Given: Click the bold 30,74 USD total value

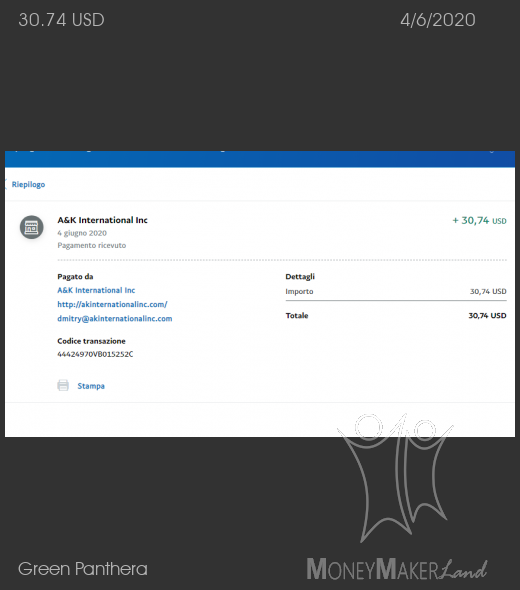Looking at the screenshot, I should (487, 315).
